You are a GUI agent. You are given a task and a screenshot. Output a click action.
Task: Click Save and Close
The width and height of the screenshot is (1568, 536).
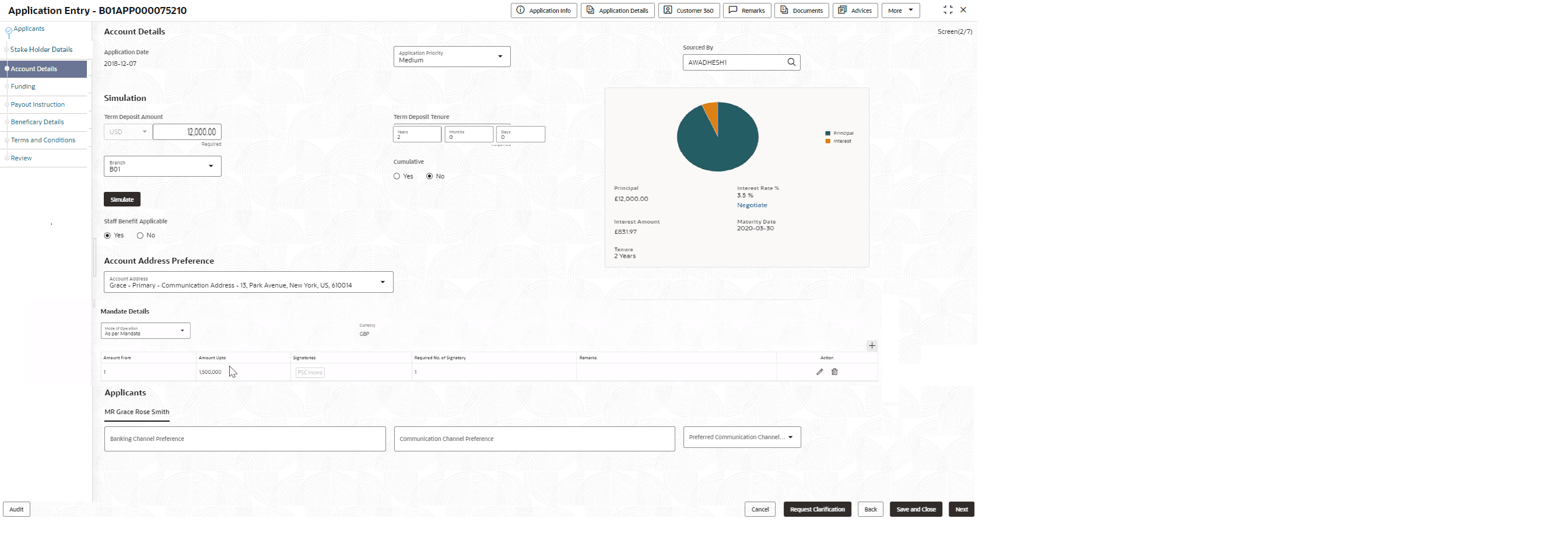pos(916,510)
